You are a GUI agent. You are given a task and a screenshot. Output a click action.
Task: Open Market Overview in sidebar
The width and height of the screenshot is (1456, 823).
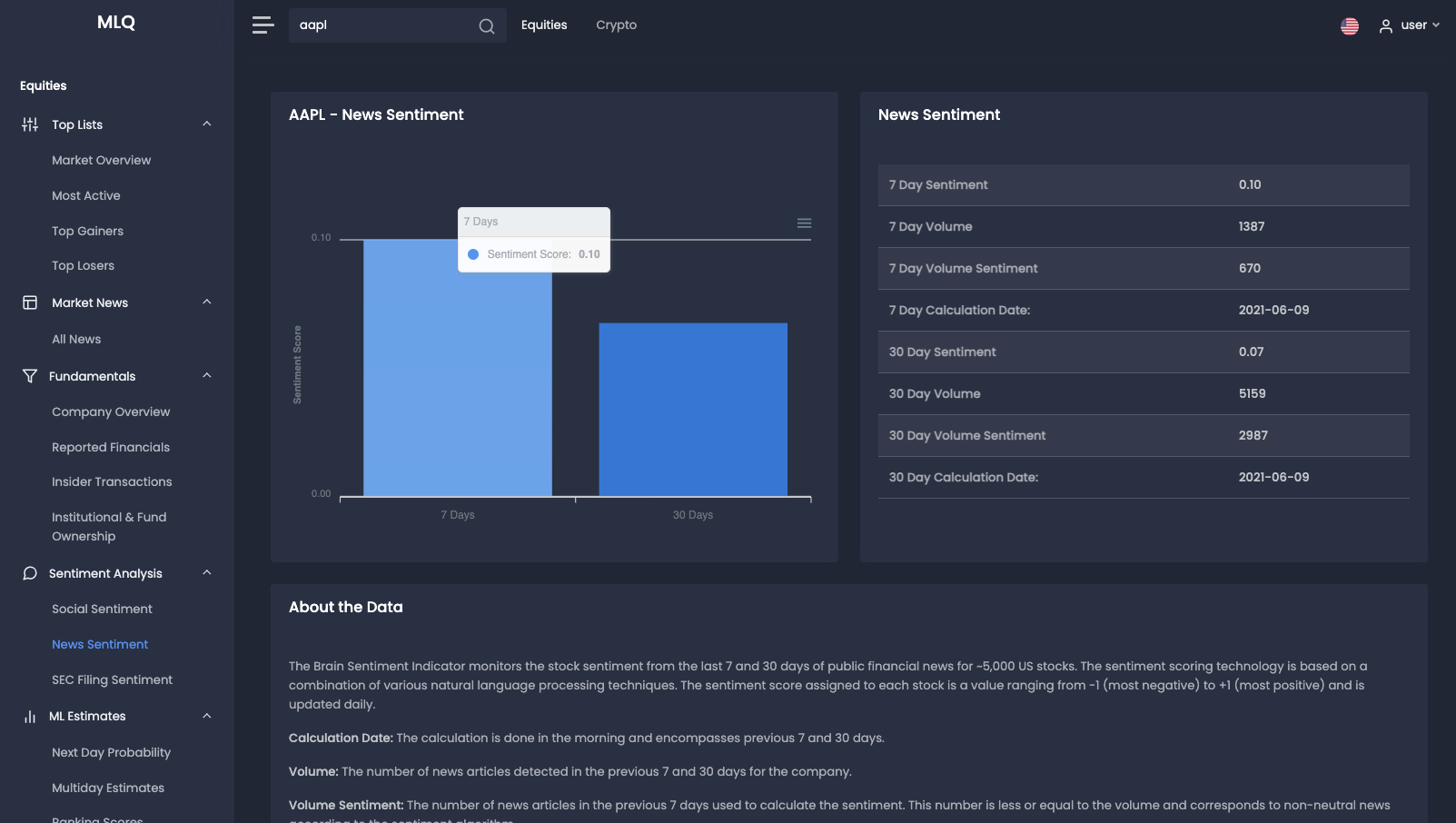pos(102,160)
